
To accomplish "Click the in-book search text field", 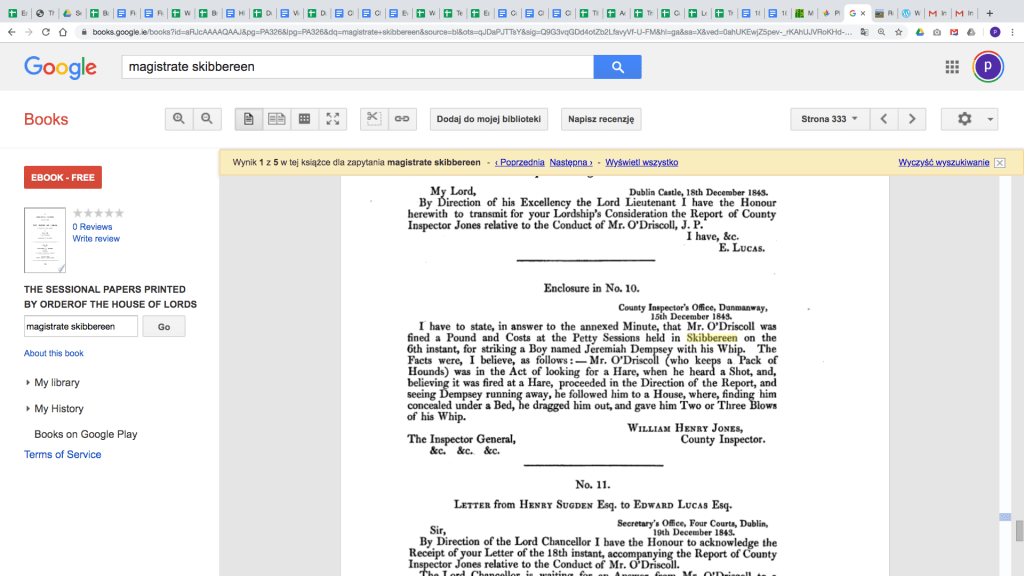I will click(x=80, y=327).
